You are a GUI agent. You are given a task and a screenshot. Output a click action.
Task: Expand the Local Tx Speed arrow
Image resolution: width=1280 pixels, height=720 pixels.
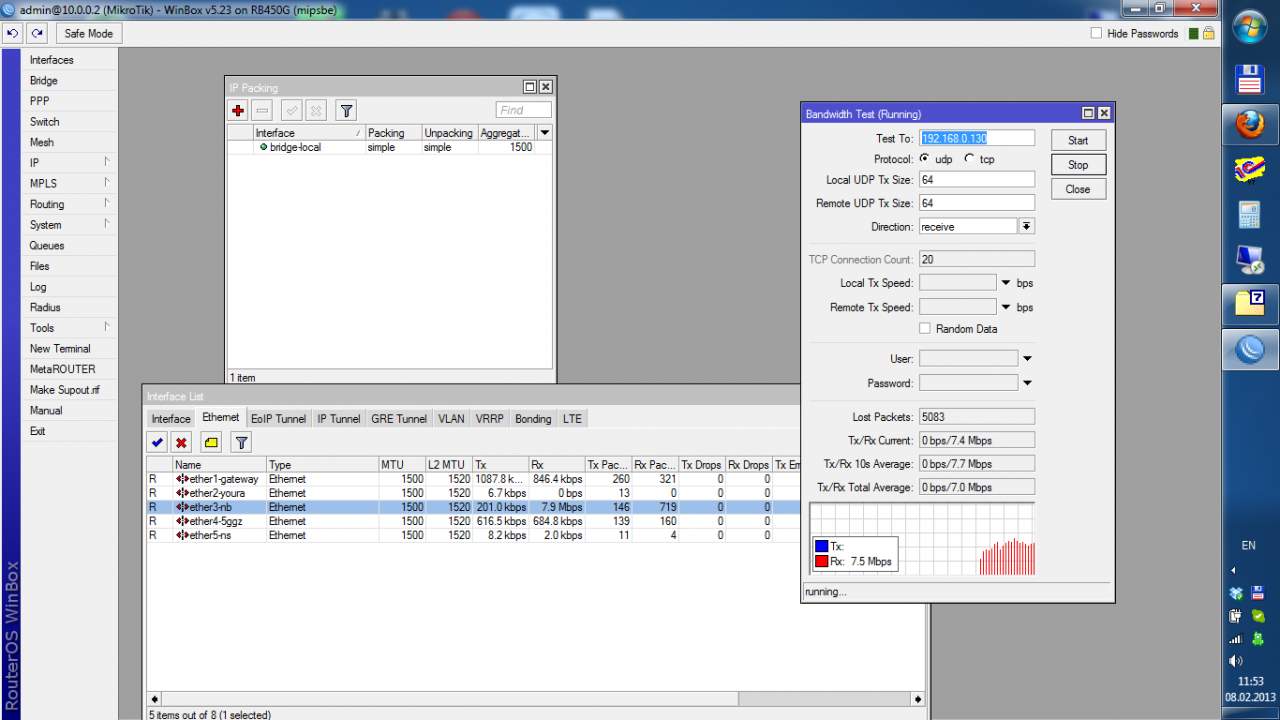(1006, 283)
